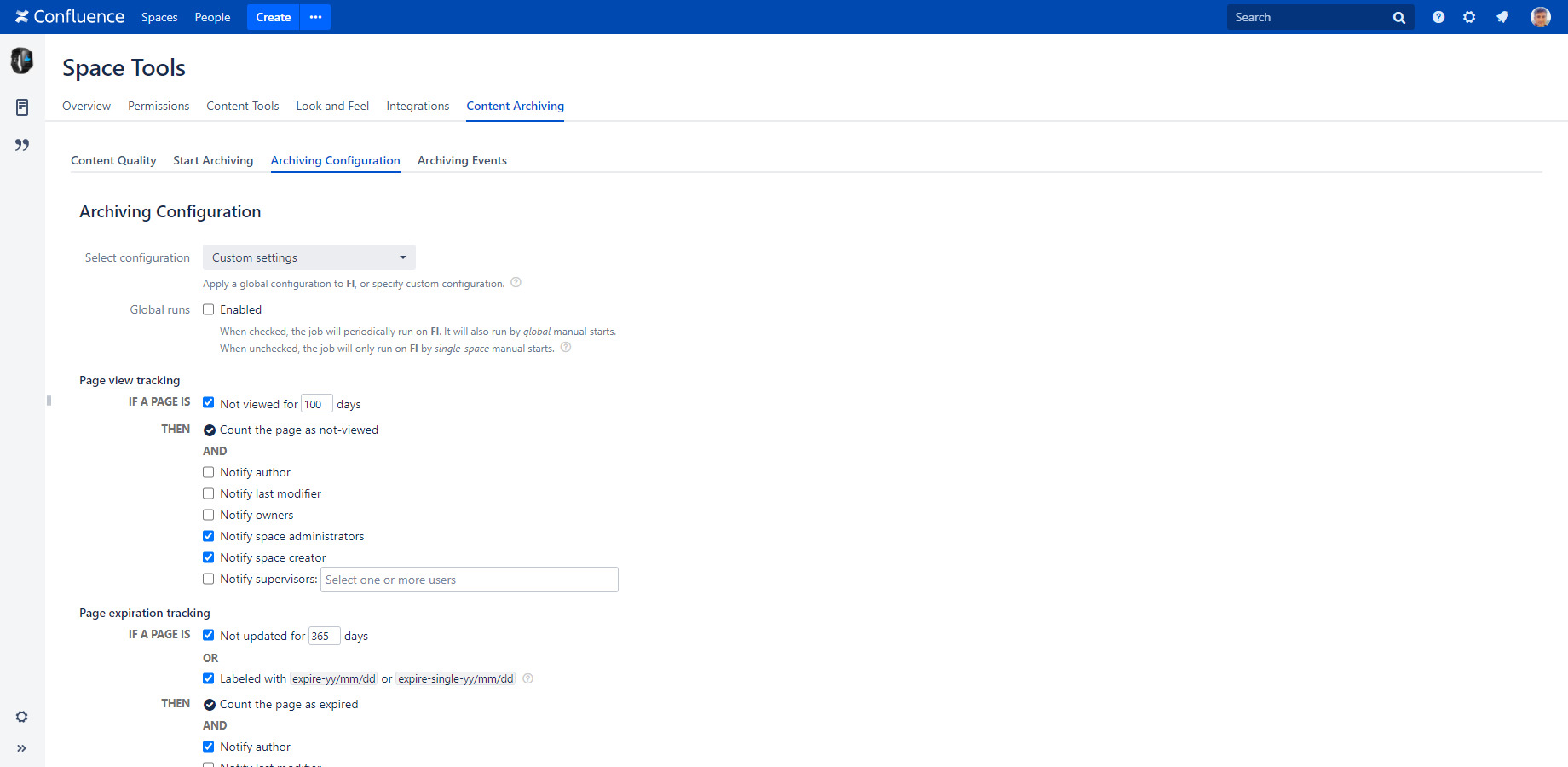The image size is (1568, 767).
Task: Open the Spaces menu link
Action: coord(159,17)
